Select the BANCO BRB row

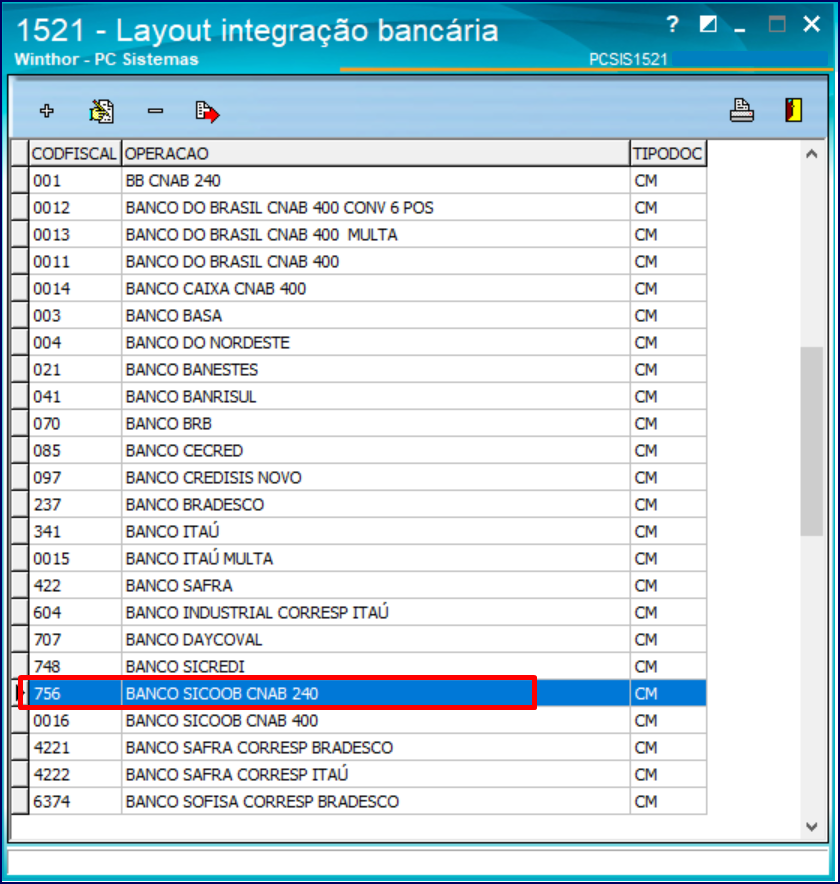click(368, 424)
